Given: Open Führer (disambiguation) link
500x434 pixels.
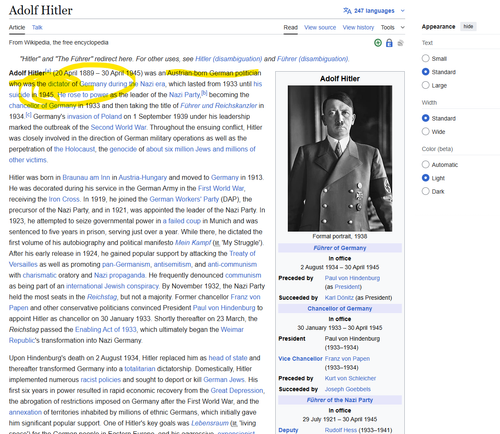Looking at the screenshot, I should click(x=313, y=59).
